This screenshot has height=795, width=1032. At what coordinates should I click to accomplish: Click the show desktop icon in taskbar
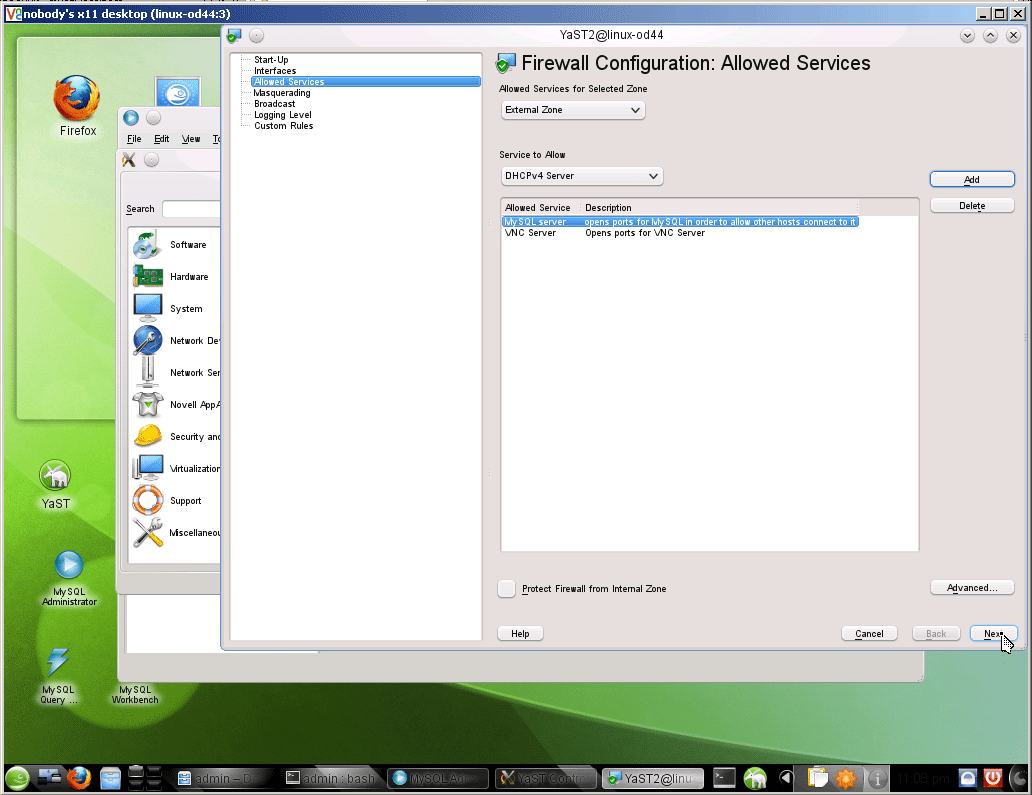(49, 779)
